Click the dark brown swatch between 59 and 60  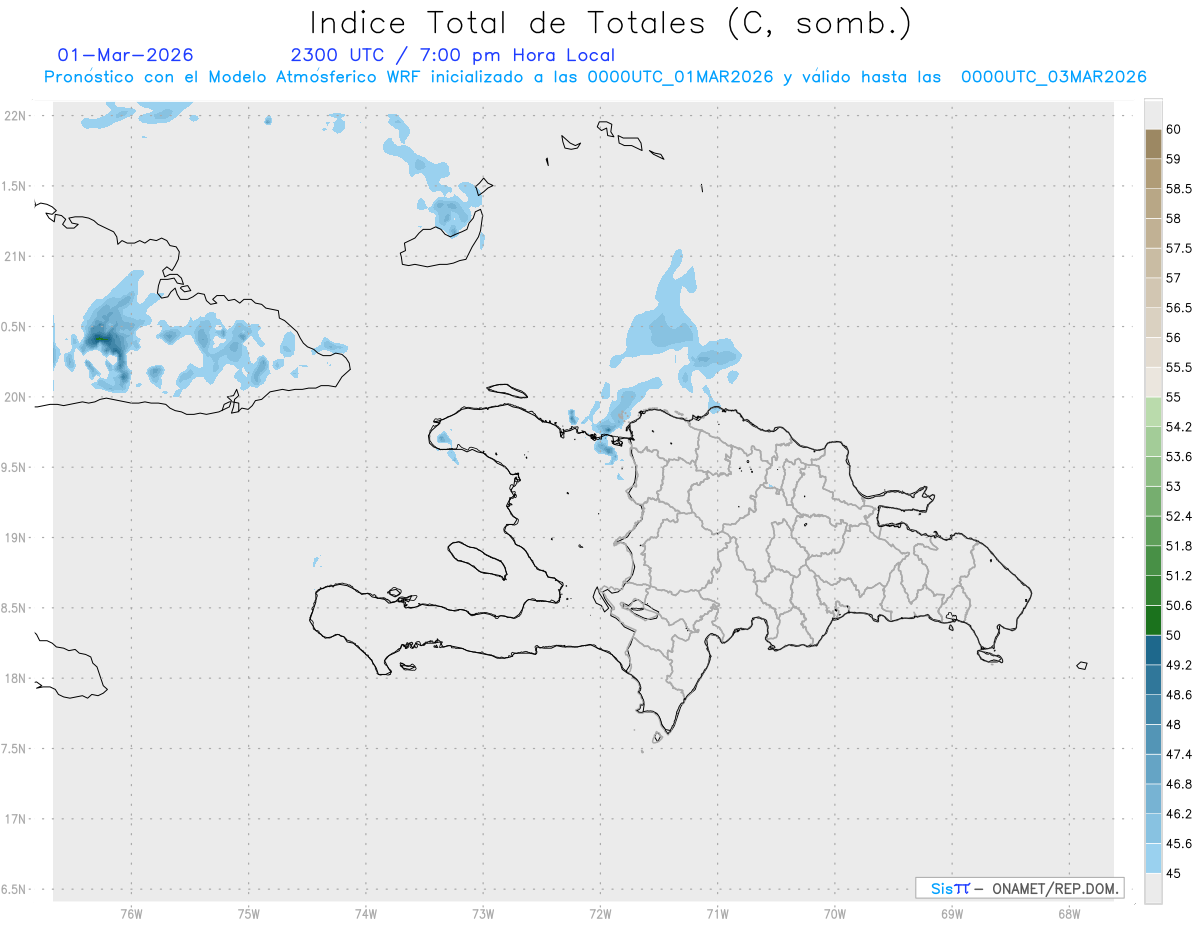coord(1153,144)
